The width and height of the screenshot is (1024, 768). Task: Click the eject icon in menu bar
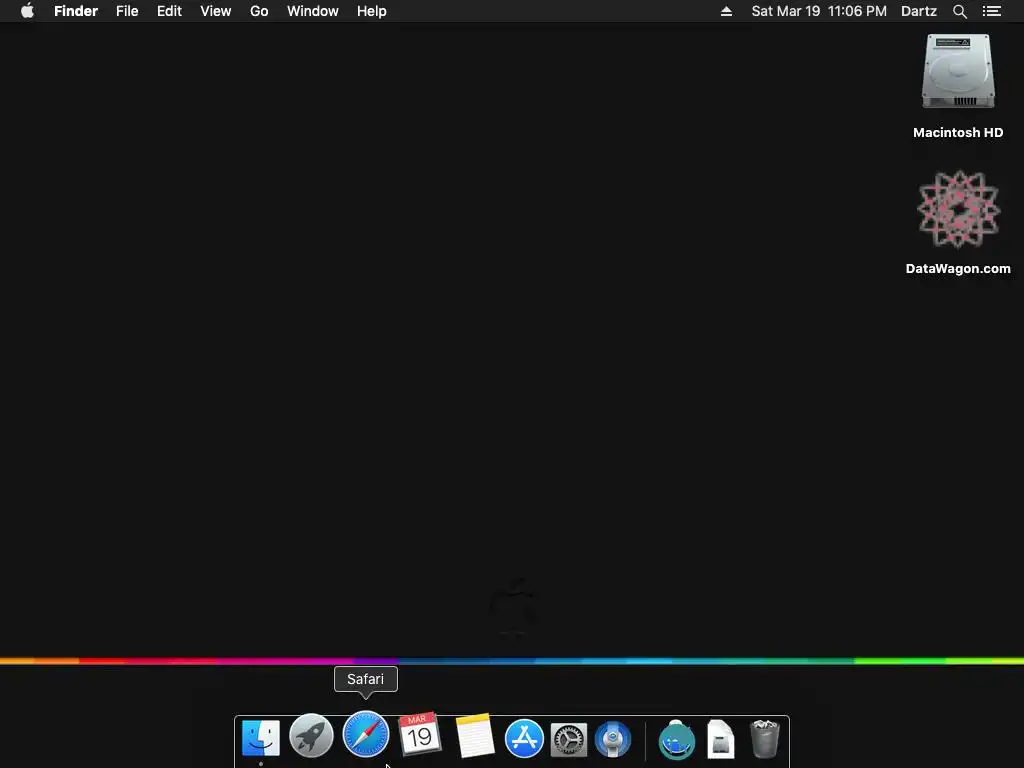tap(726, 11)
